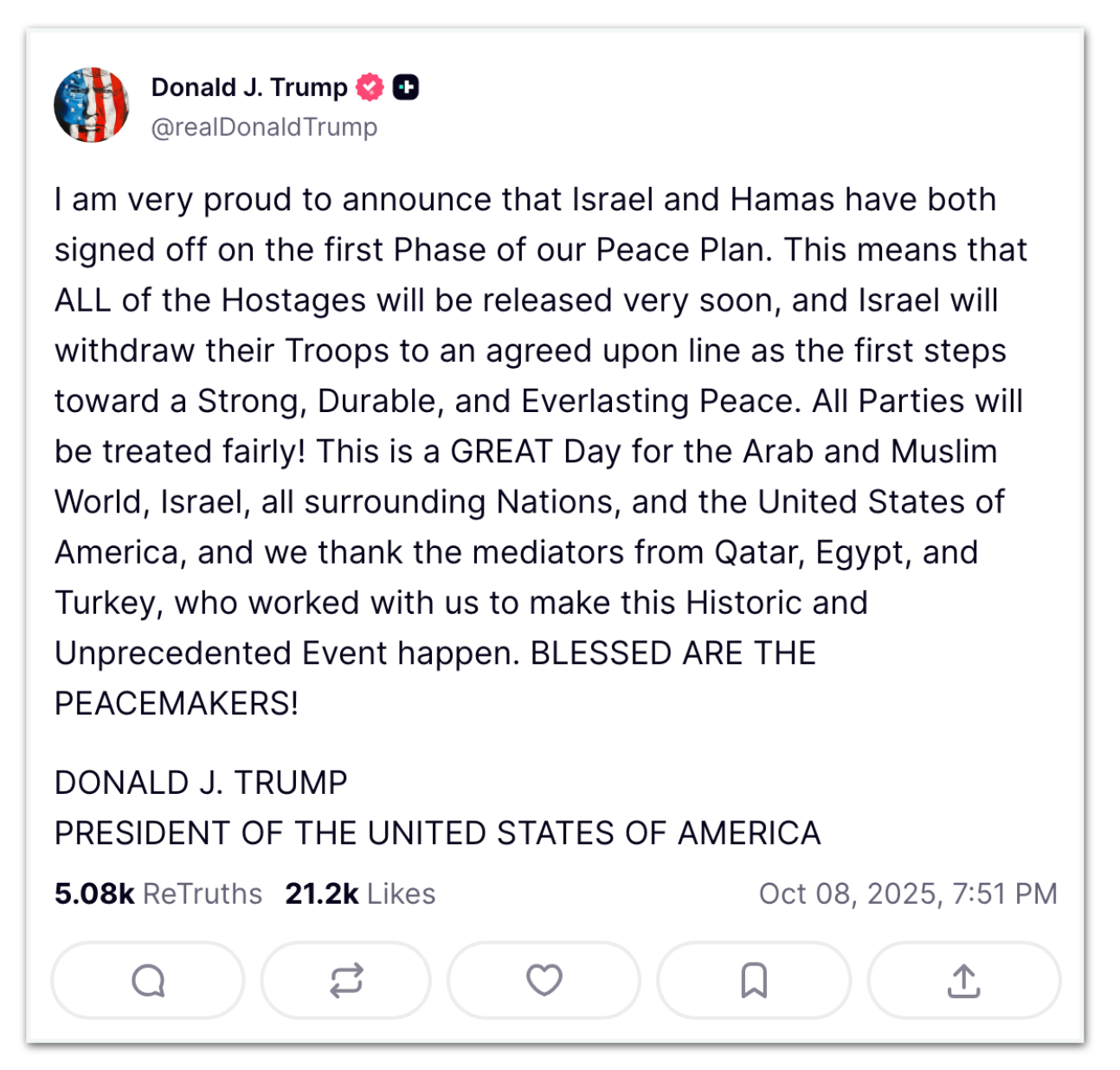The height and width of the screenshot is (1070, 1120).
Task: Click the @realDonaldTrump handle
Action: pos(264,127)
